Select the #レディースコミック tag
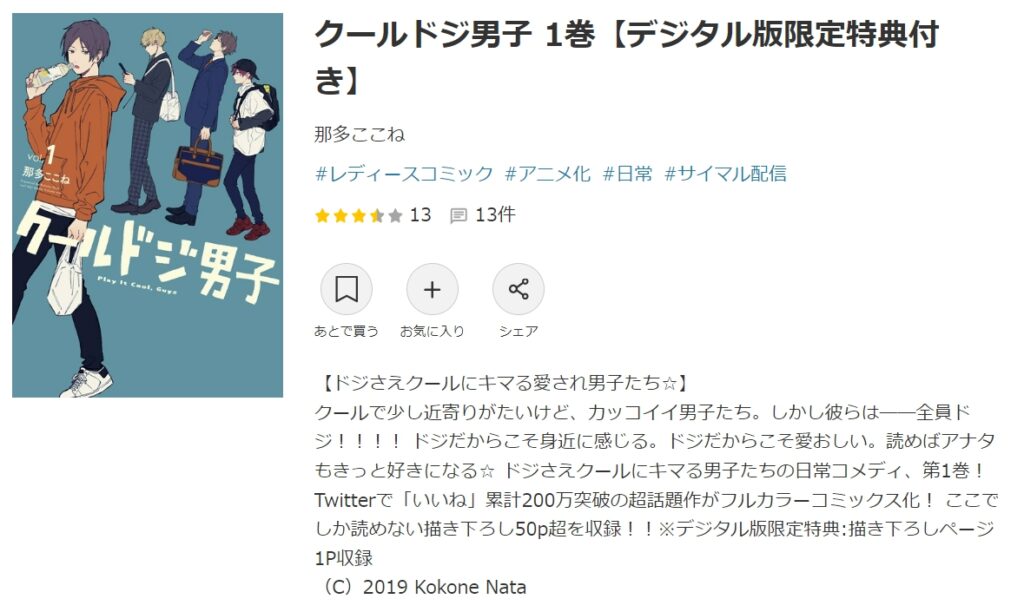 [404, 174]
